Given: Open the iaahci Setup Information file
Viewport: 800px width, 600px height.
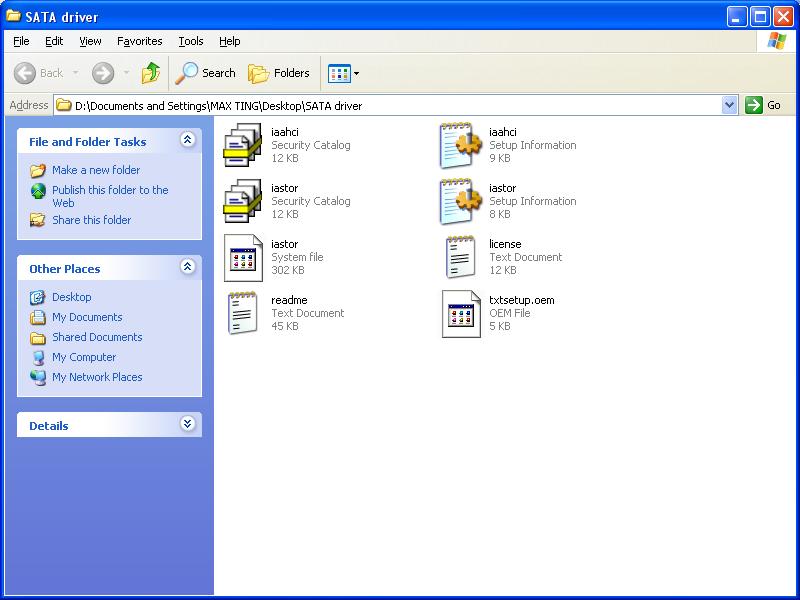Looking at the screenshot, I should pyautogui.click(x=461, y=145).
